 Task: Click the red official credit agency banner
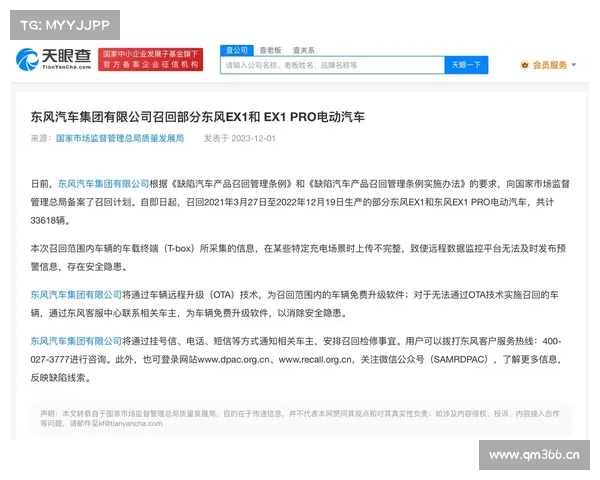150,59
